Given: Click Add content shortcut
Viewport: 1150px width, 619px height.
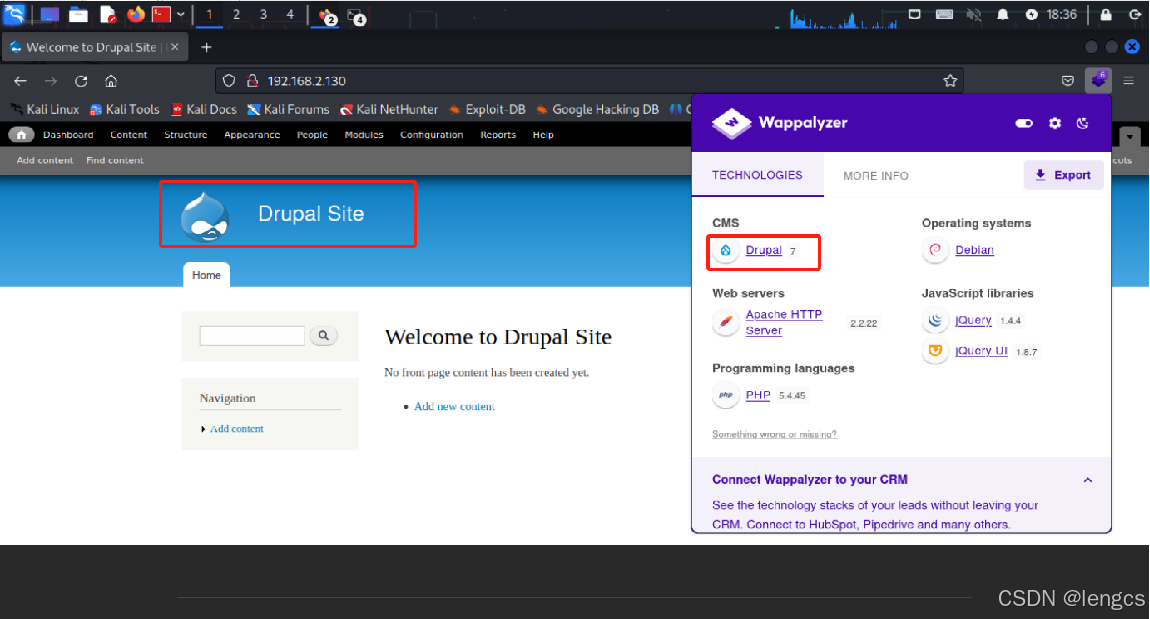Looking at the screenshot, I should pyautogui.click(x=45, y=160).
